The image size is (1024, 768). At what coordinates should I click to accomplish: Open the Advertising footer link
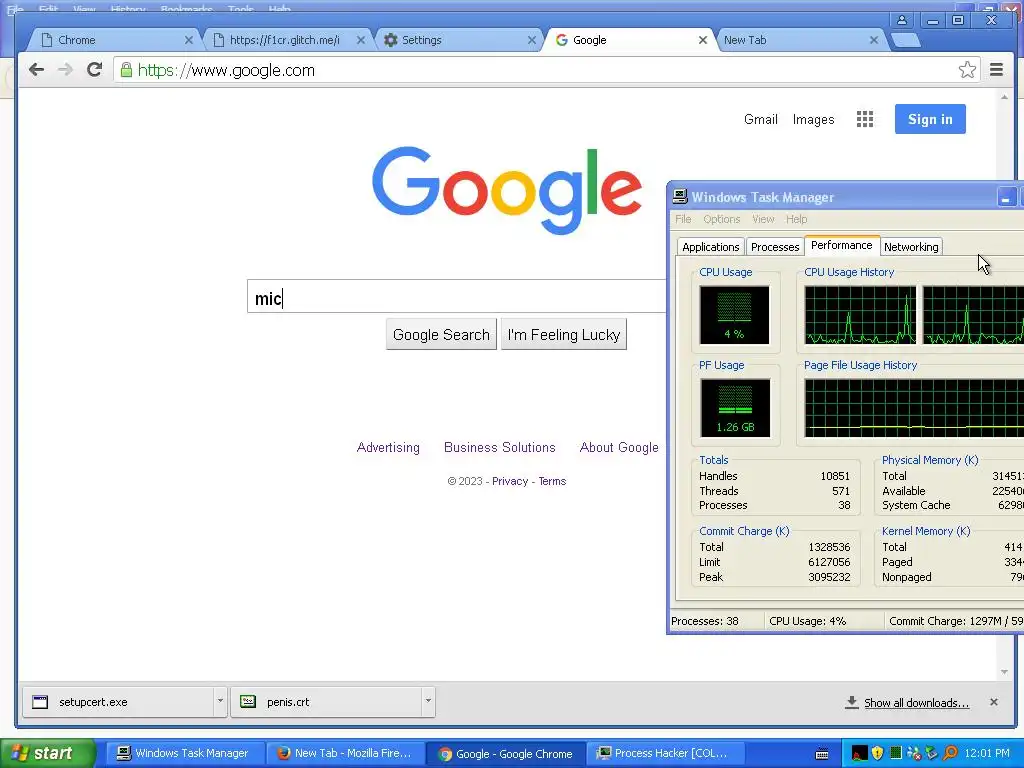pyautogui.click(x=388, y=447)
